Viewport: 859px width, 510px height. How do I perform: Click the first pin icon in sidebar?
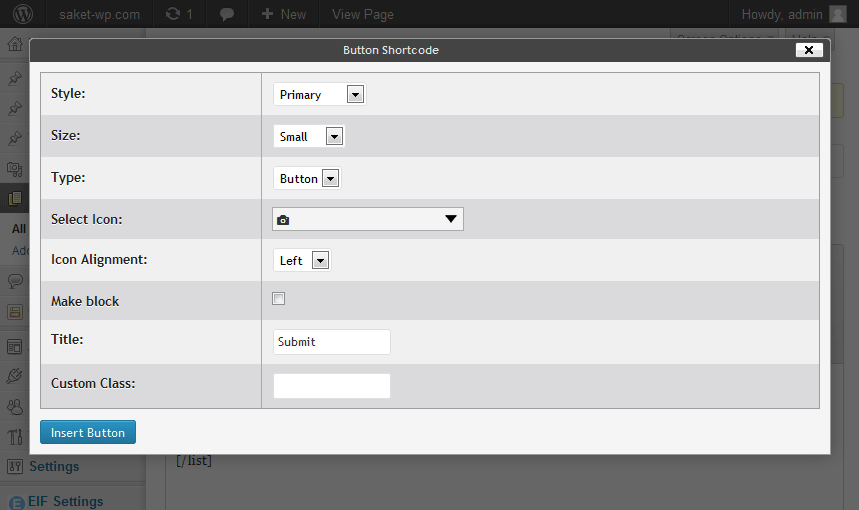coord(15,79)
